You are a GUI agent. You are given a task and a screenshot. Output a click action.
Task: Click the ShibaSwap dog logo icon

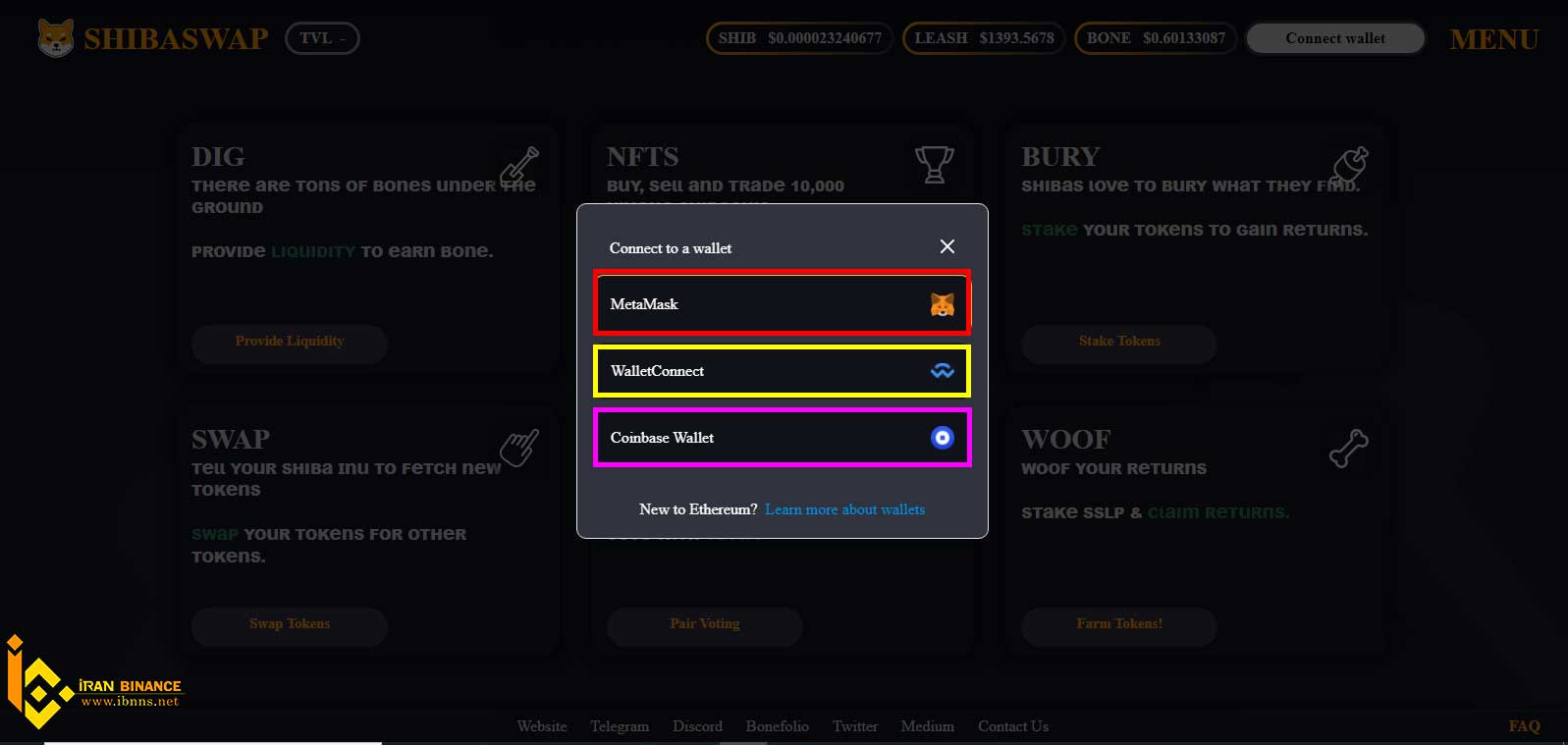56,38
